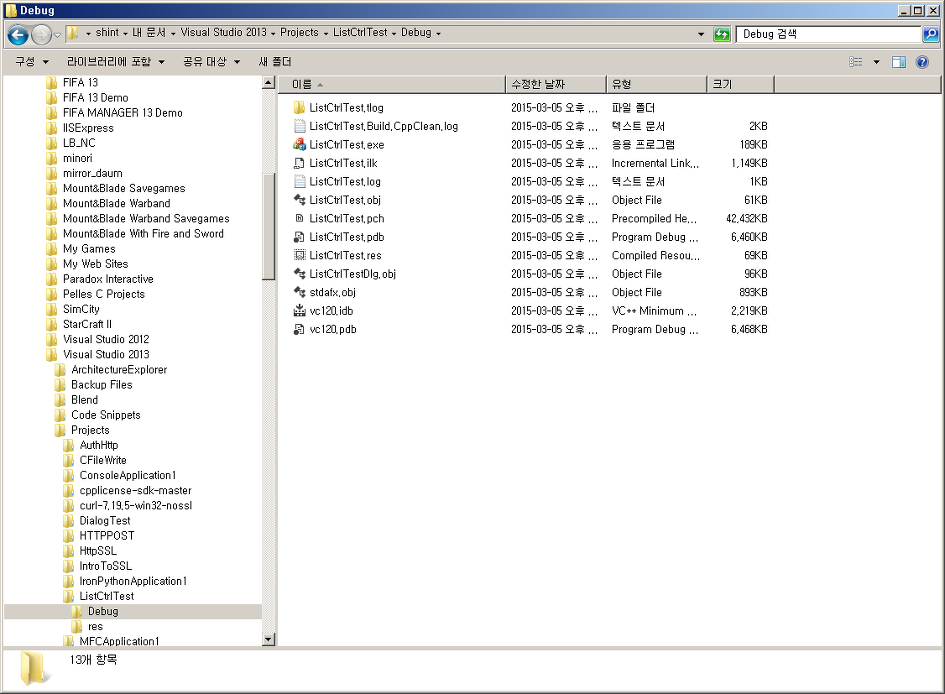Select ConsoleApplication1 folder in tree
This screenshot has height=694, width=945.
point(128,475)
